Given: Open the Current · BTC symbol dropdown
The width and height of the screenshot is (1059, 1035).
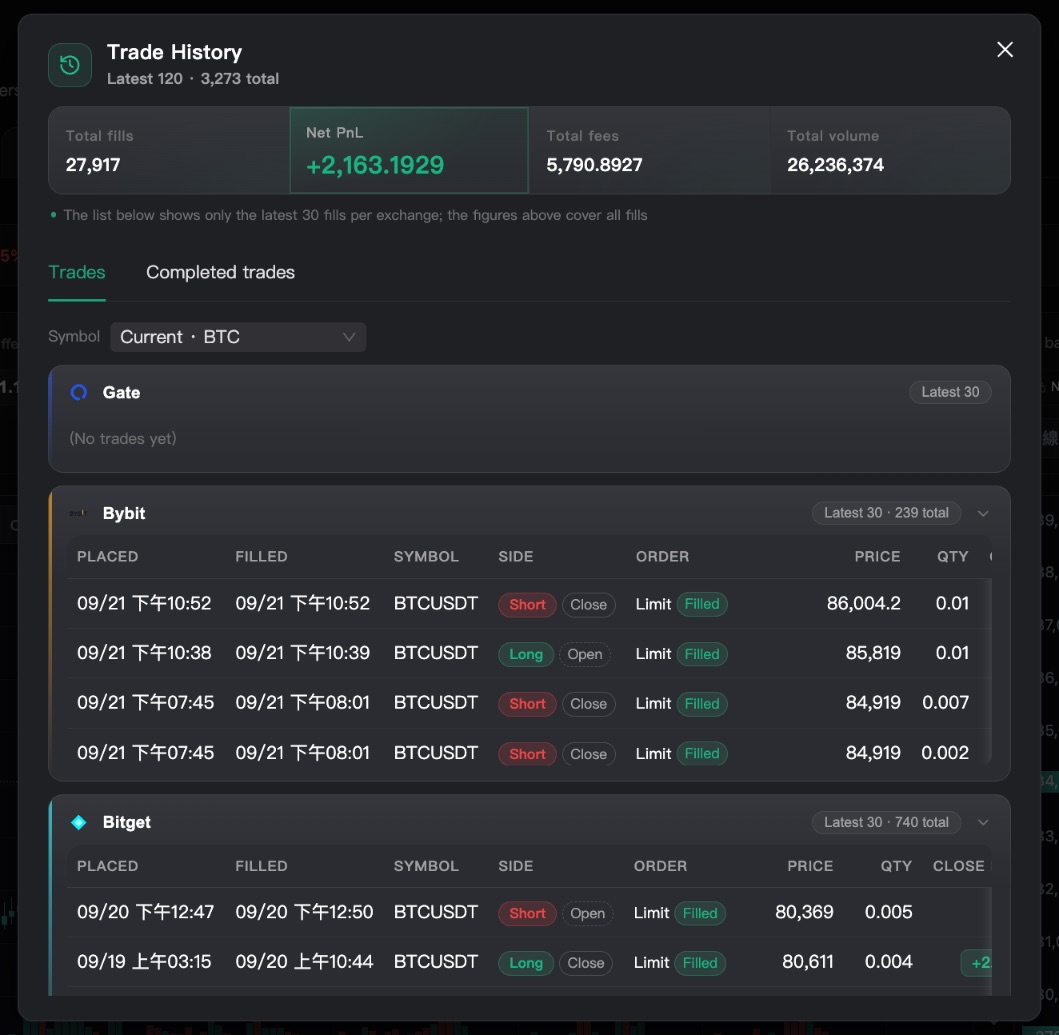Looking at the screenshot, I should pos(238,337).
